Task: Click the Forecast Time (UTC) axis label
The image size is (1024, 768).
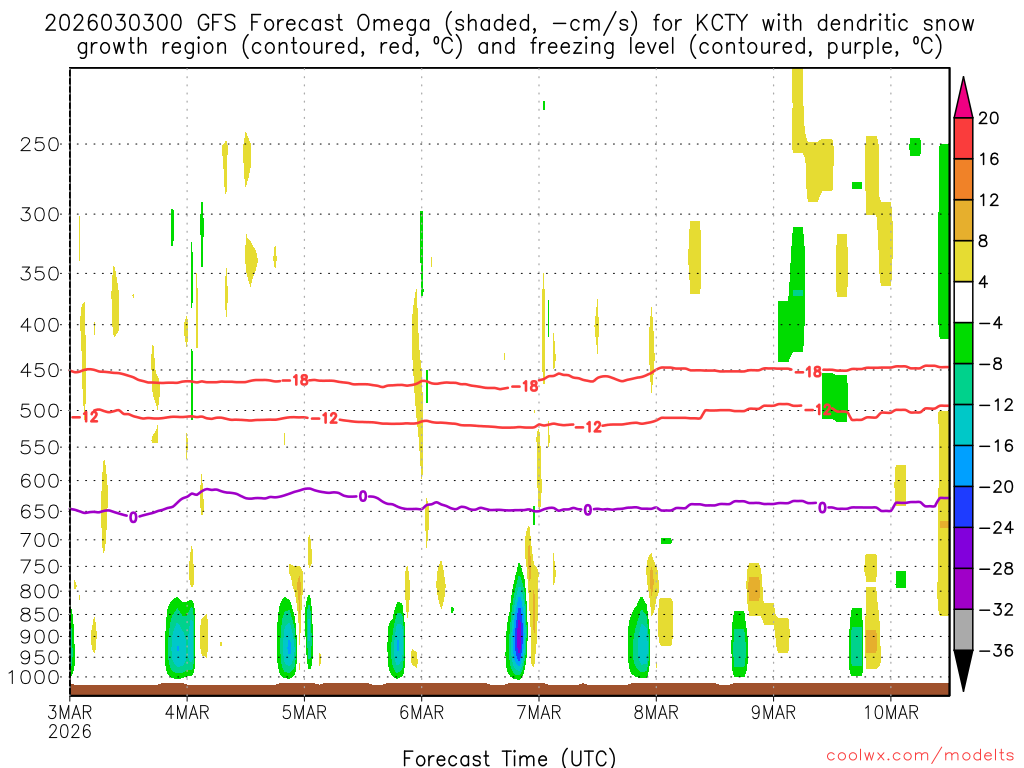Action: (509, 758)
